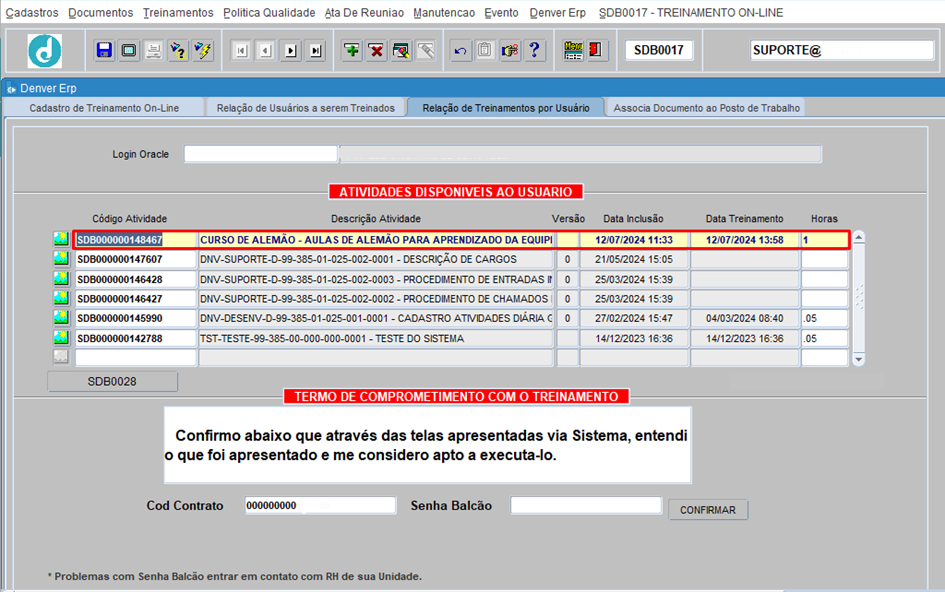Click the activities list scroll down arrow

(859, 359)
